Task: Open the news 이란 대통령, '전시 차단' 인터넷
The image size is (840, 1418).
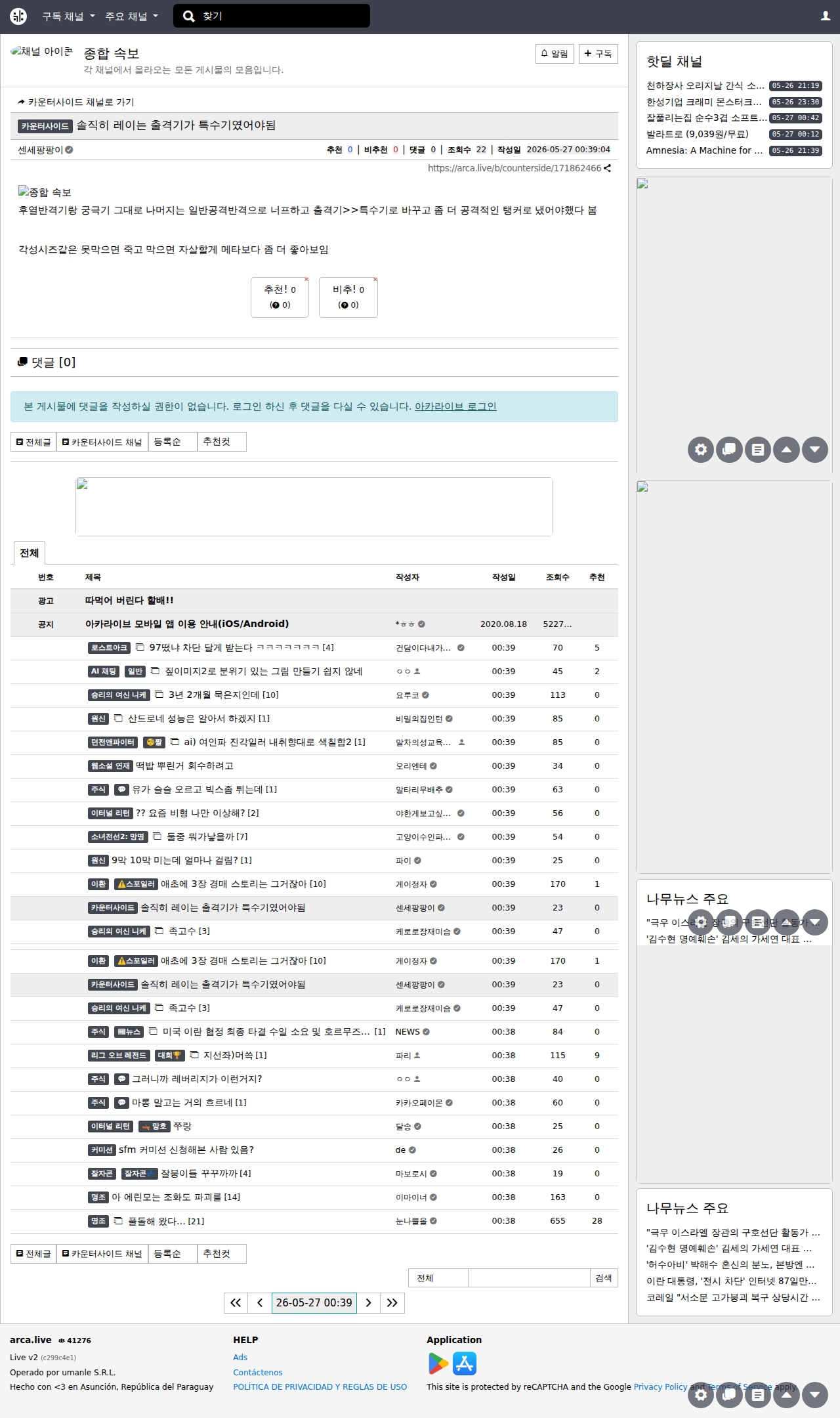Action: pos(732,1281)
